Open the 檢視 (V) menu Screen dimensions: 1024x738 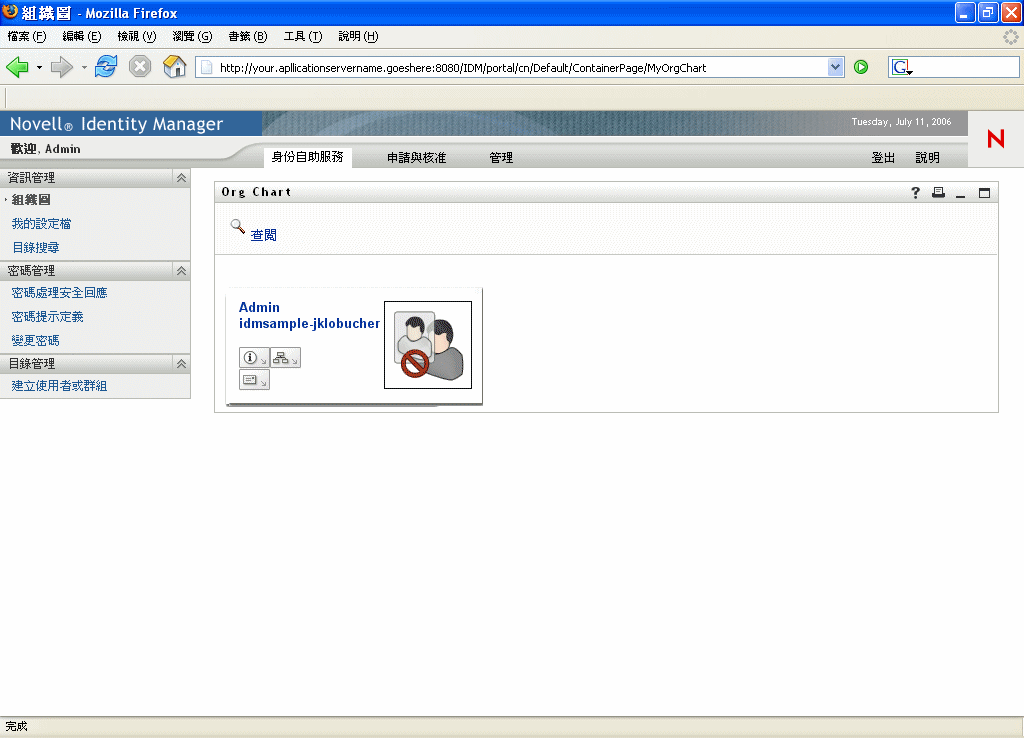coord(136,37)
